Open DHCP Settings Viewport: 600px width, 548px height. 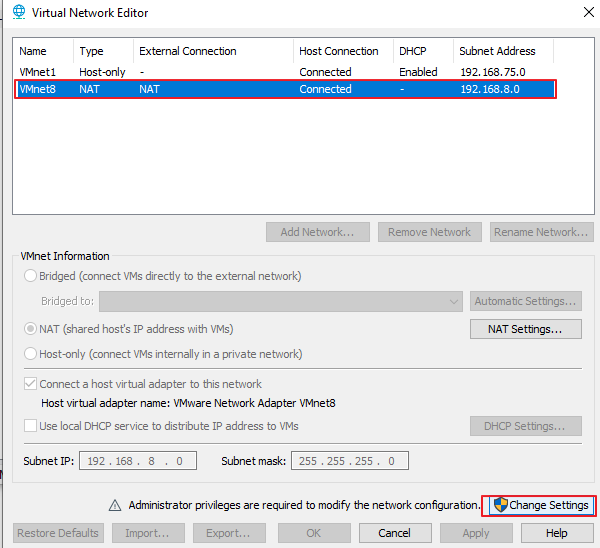click(526, 426)
